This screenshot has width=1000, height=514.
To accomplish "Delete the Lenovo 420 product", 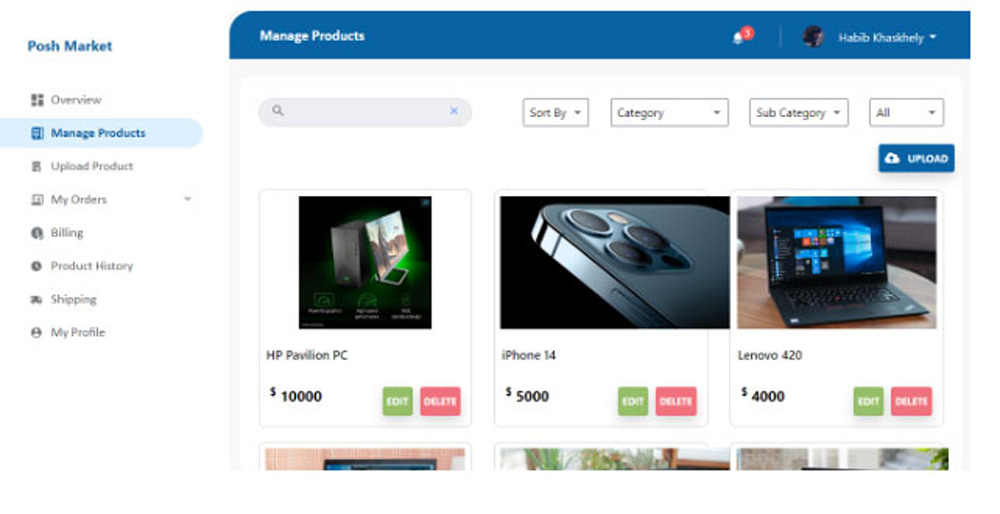I will pyautogui.click(x=911, y=401).
